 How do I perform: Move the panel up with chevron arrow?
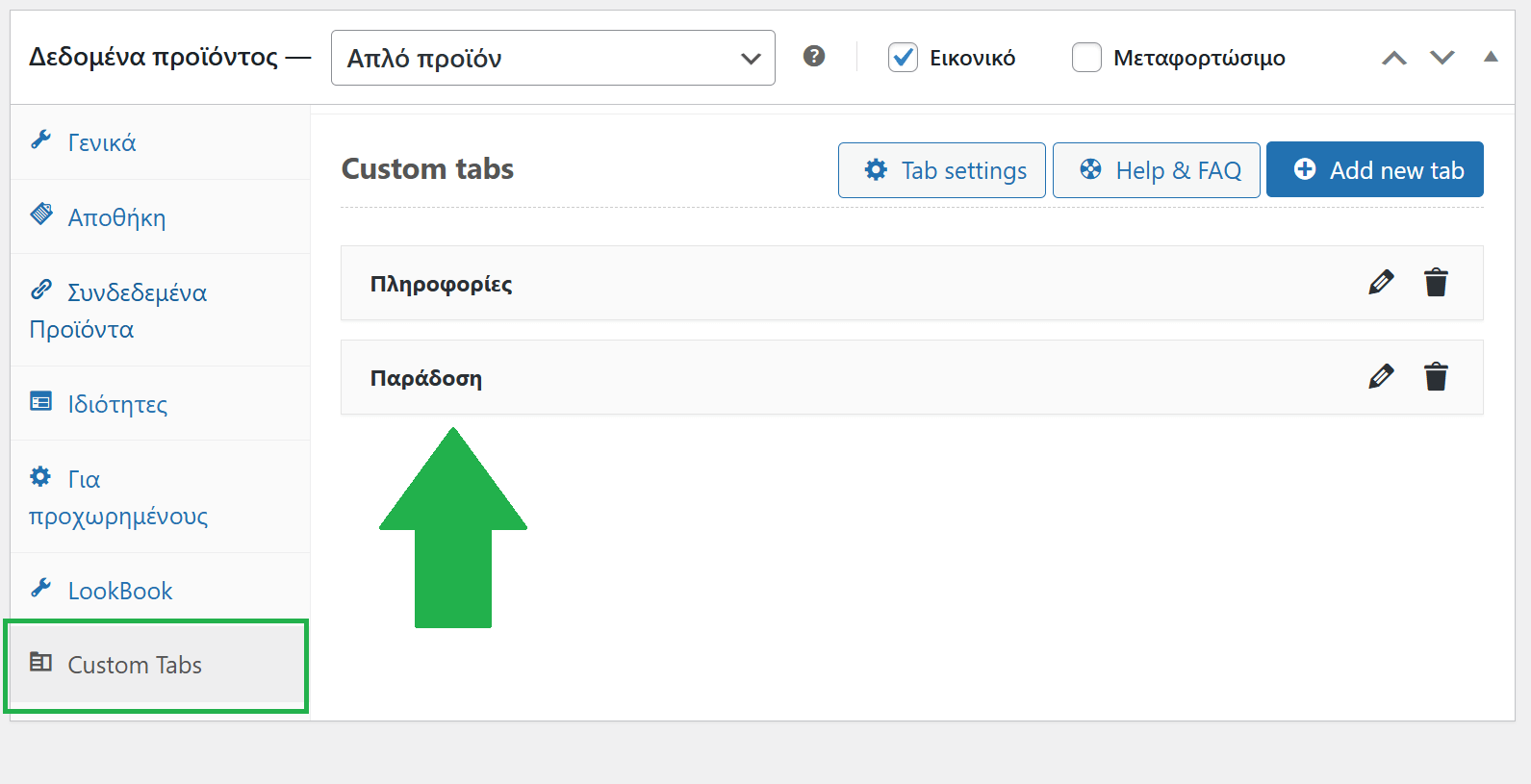click(1394, 58)
